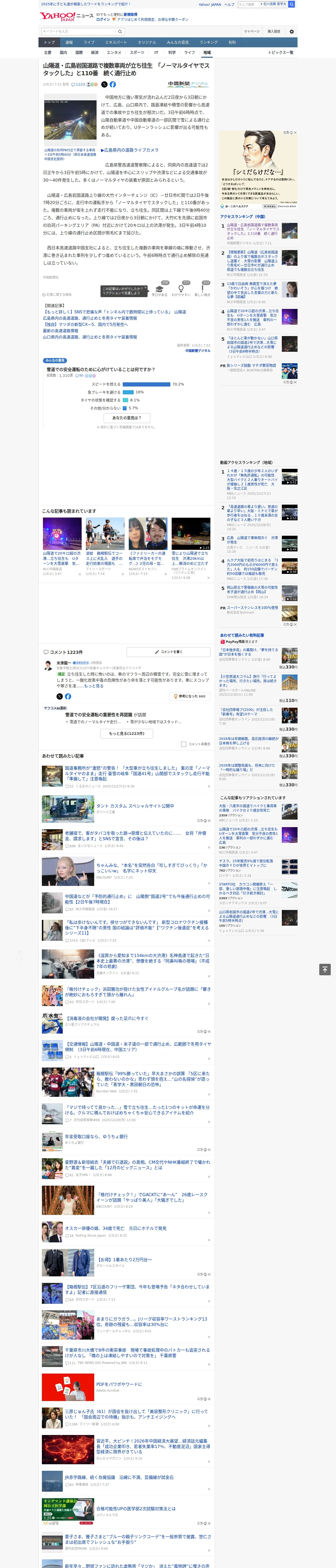
Task: Open the 有料 tab
Action: [232, 43]
